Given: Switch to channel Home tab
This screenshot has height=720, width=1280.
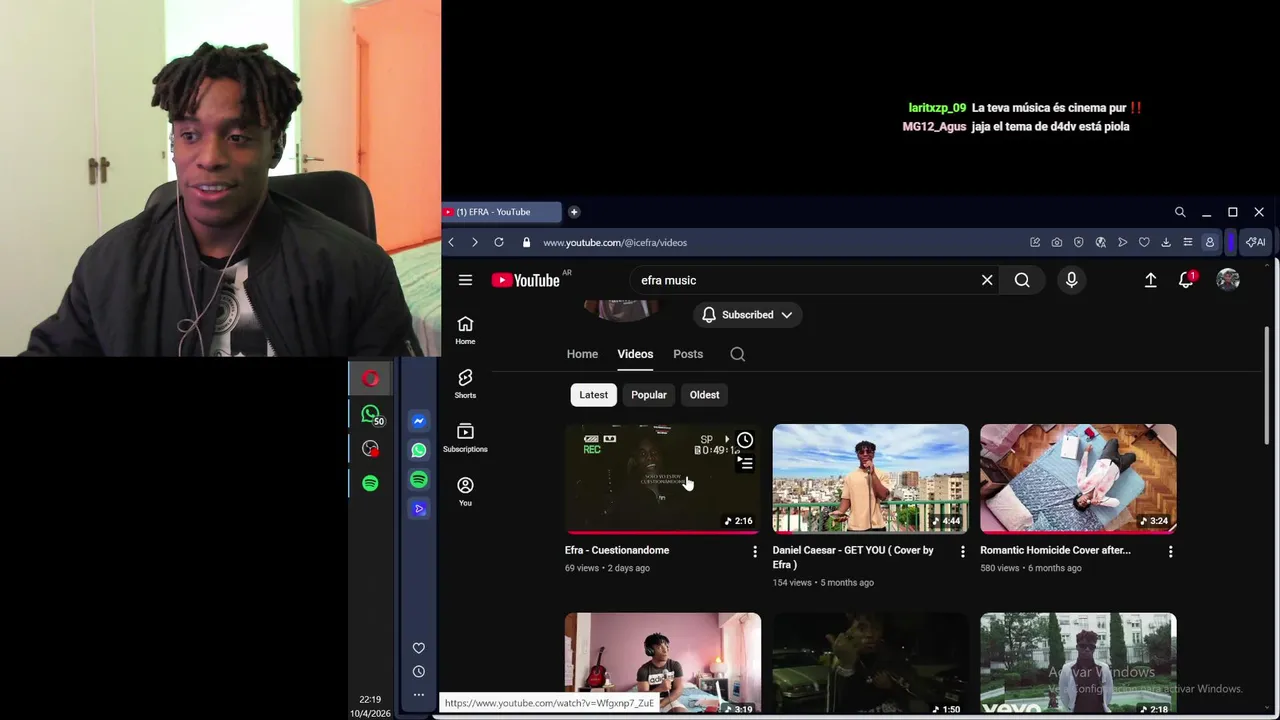Looking at the screenshot, I should coord(582,354).
